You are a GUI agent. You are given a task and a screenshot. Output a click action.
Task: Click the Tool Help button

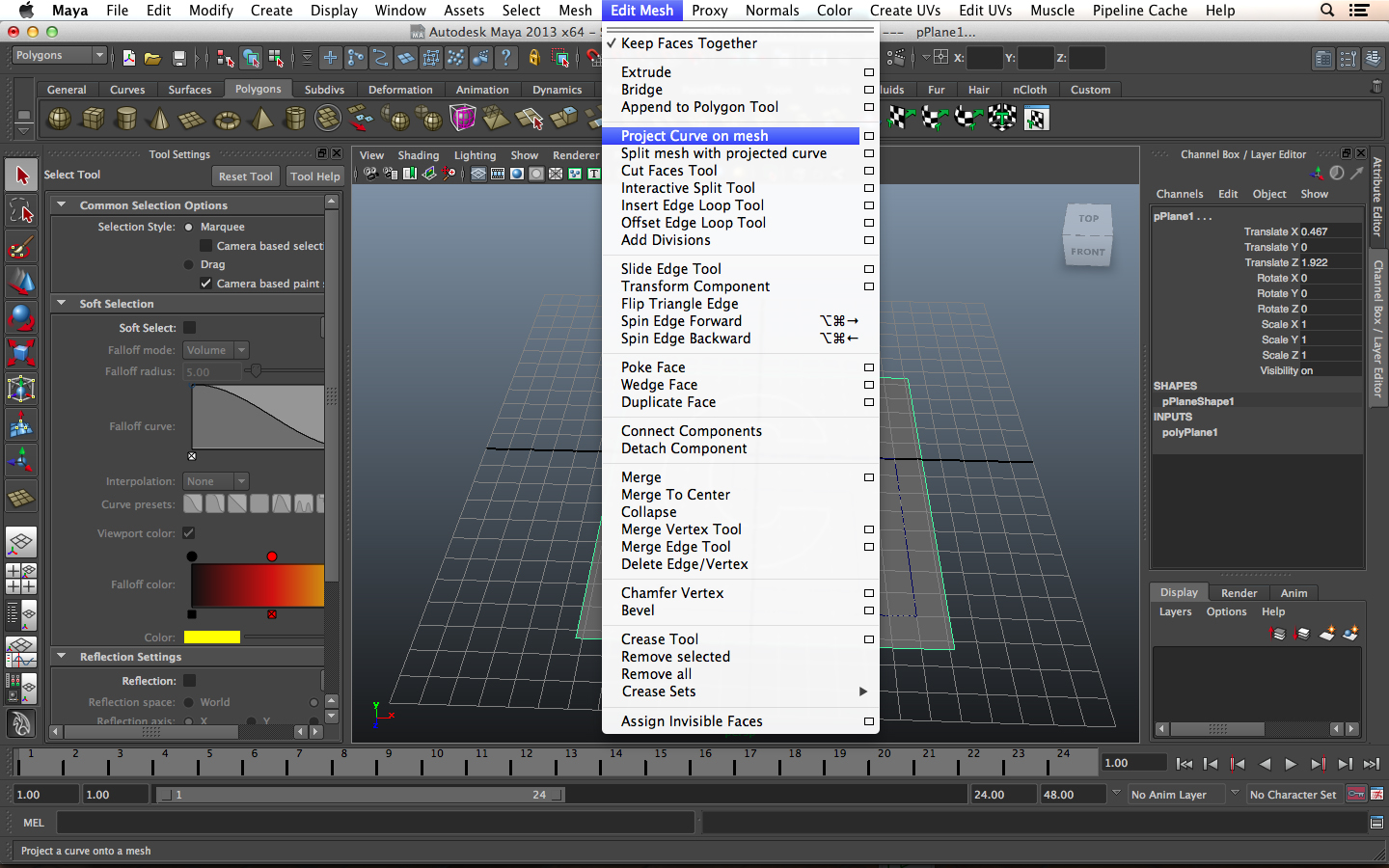click(x=314, y=176)
